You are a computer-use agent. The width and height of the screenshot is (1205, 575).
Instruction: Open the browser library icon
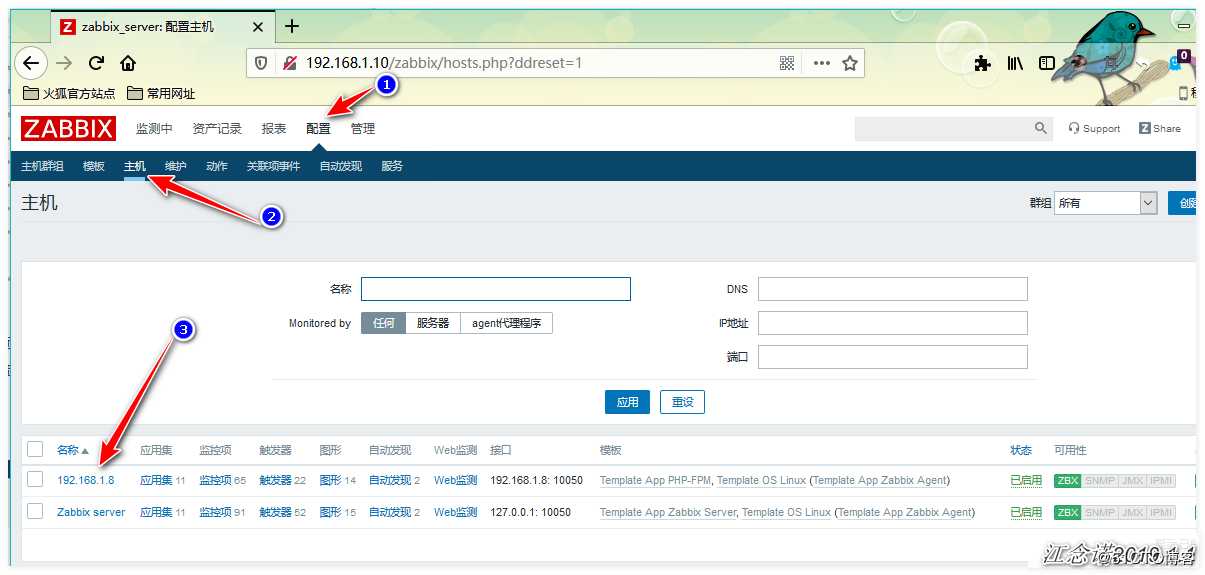click(x=1015, y=63)
